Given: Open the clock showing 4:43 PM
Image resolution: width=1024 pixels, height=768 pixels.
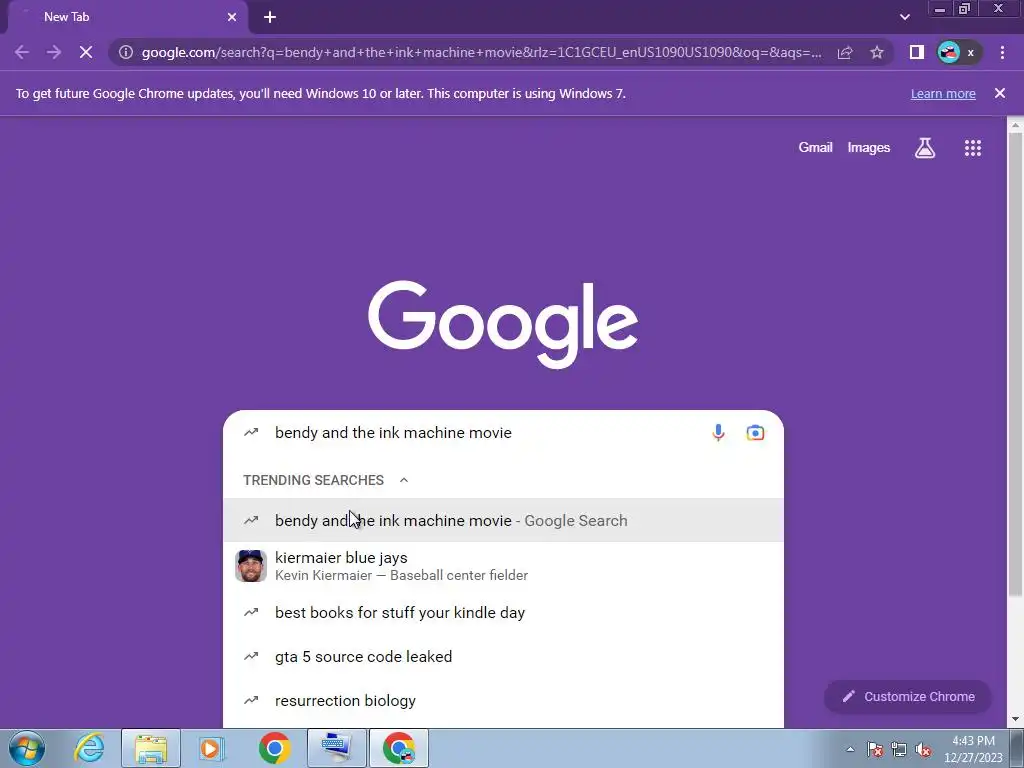Looking at the screenshot, I should (973, 749).
